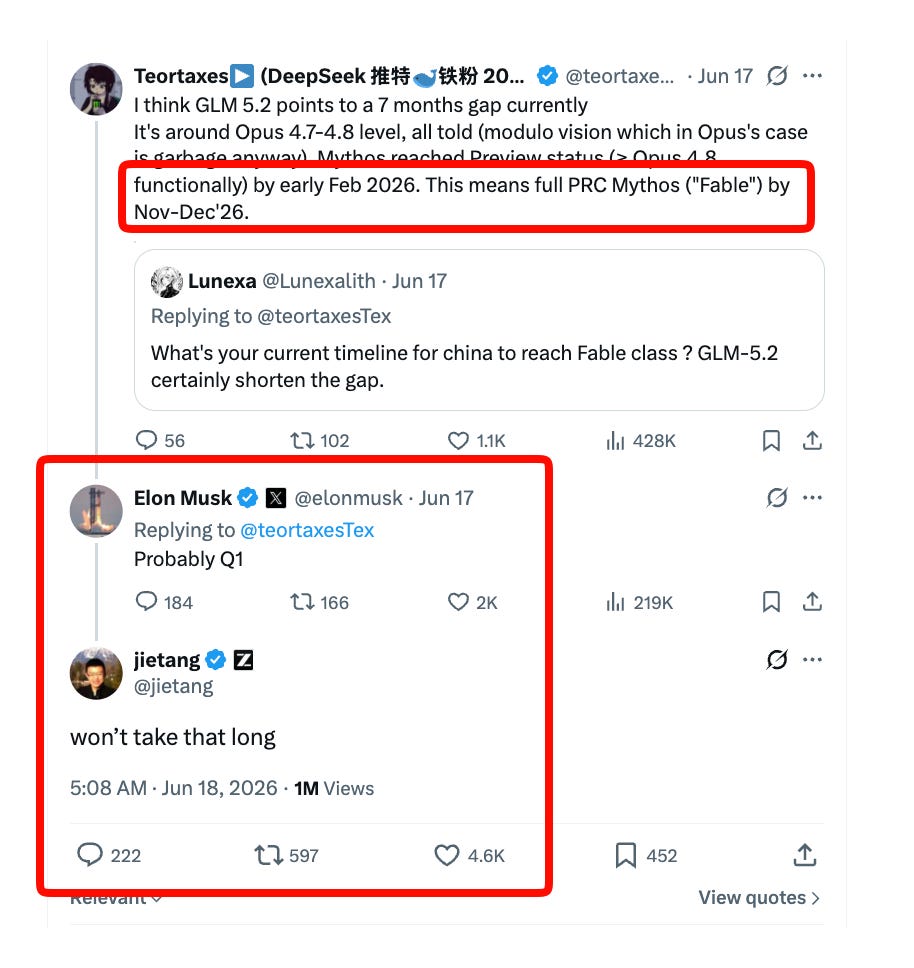Open more options menu on jietang post
This screenshot has height=968, width=914.
(x=812, y=660)
